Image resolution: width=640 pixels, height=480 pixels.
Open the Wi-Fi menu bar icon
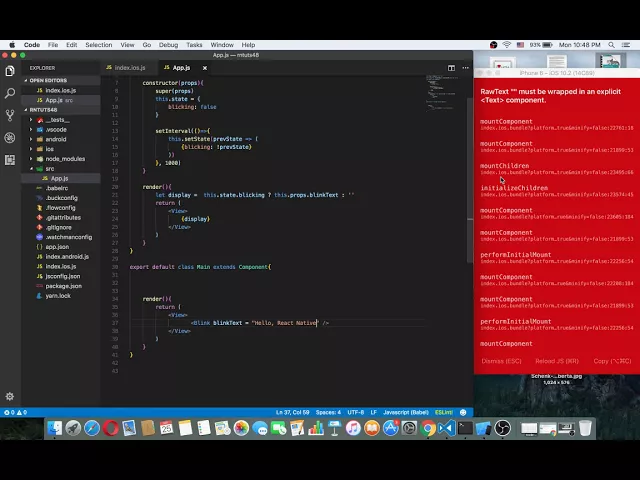(507, 45)
